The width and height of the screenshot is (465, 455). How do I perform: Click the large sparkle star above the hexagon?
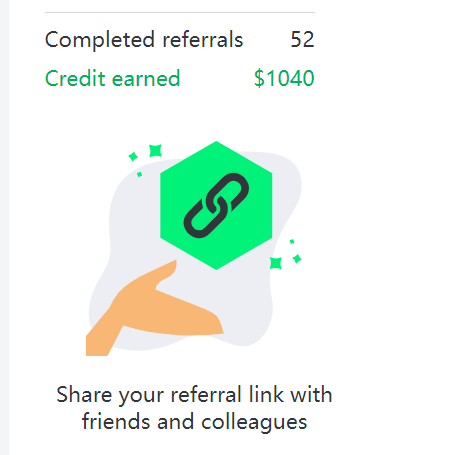[x=155, y=151]
